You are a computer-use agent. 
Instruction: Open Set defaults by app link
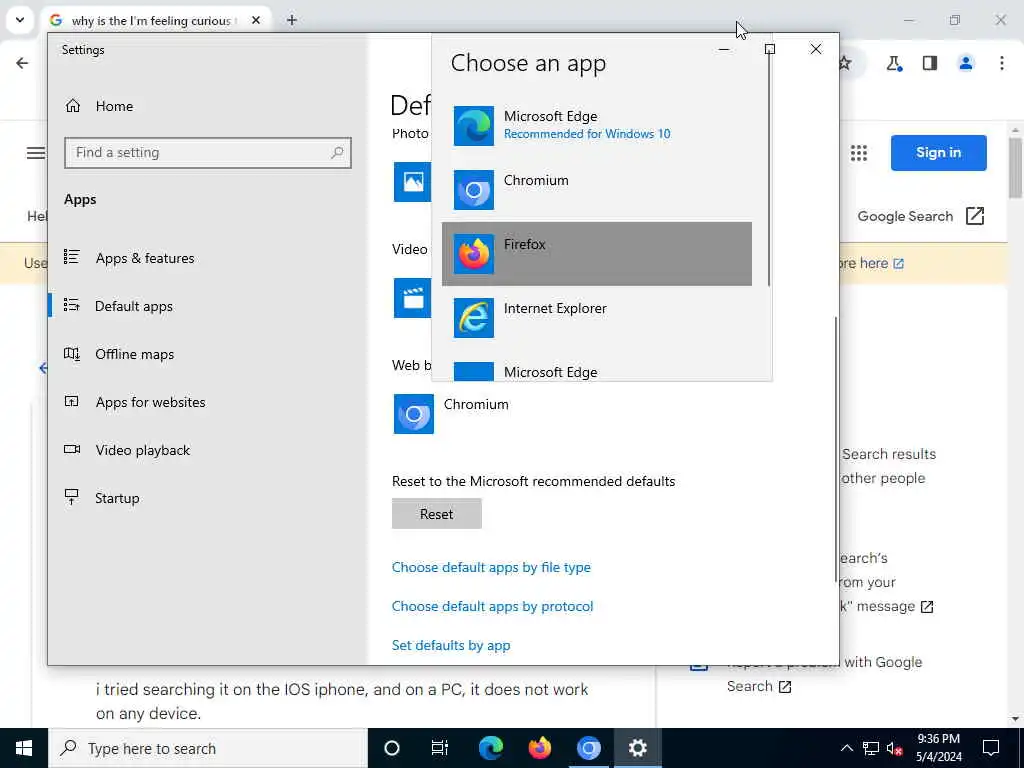pyautogui.click(x=451, y=645)
